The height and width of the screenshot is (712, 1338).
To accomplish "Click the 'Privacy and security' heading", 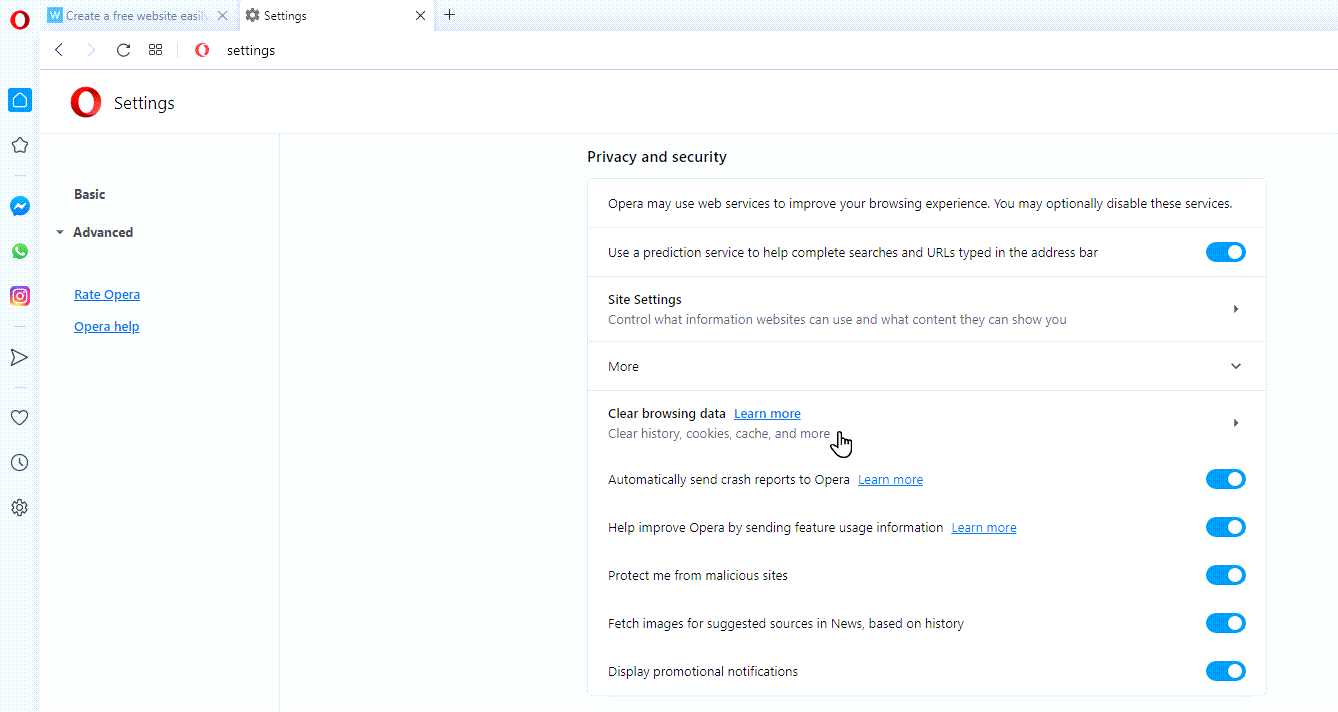I will [x=657, y=157].
